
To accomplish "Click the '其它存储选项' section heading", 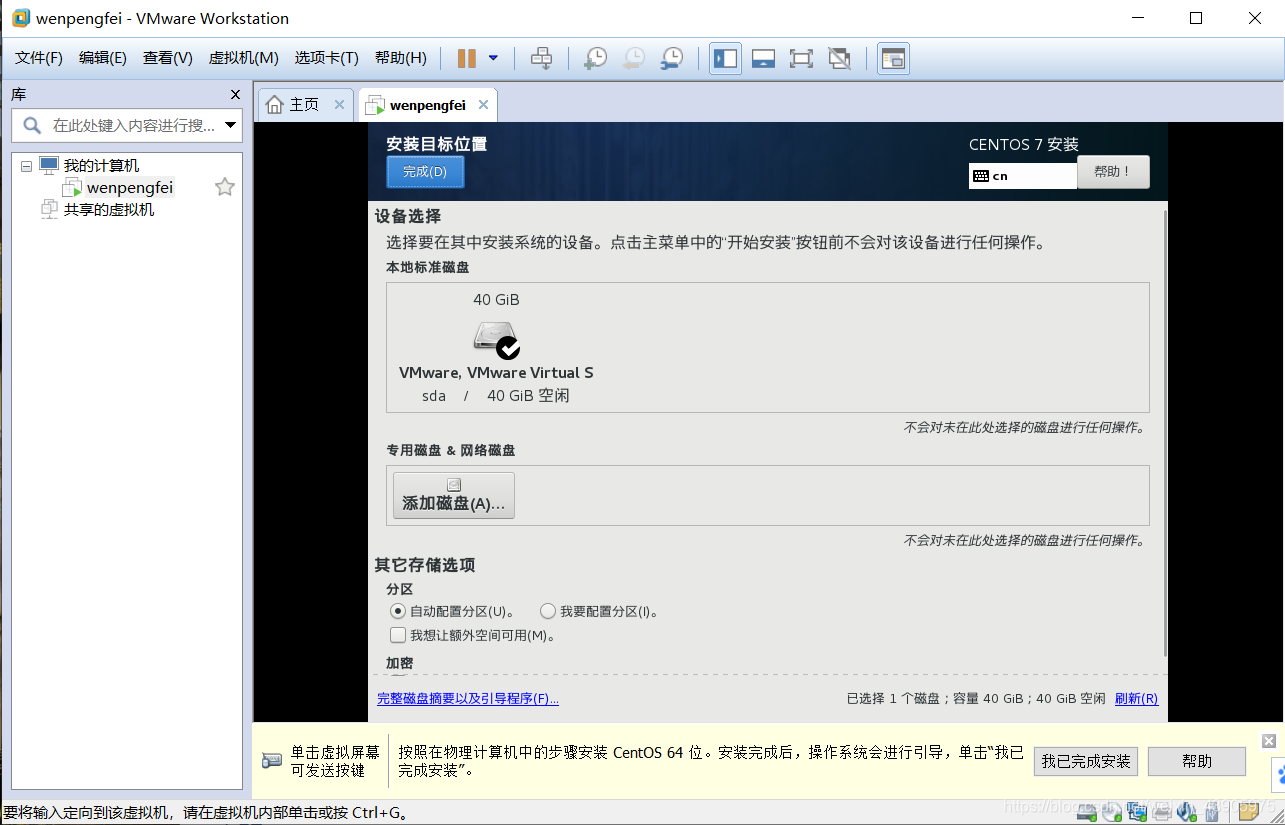I will [x=425, y=565].
